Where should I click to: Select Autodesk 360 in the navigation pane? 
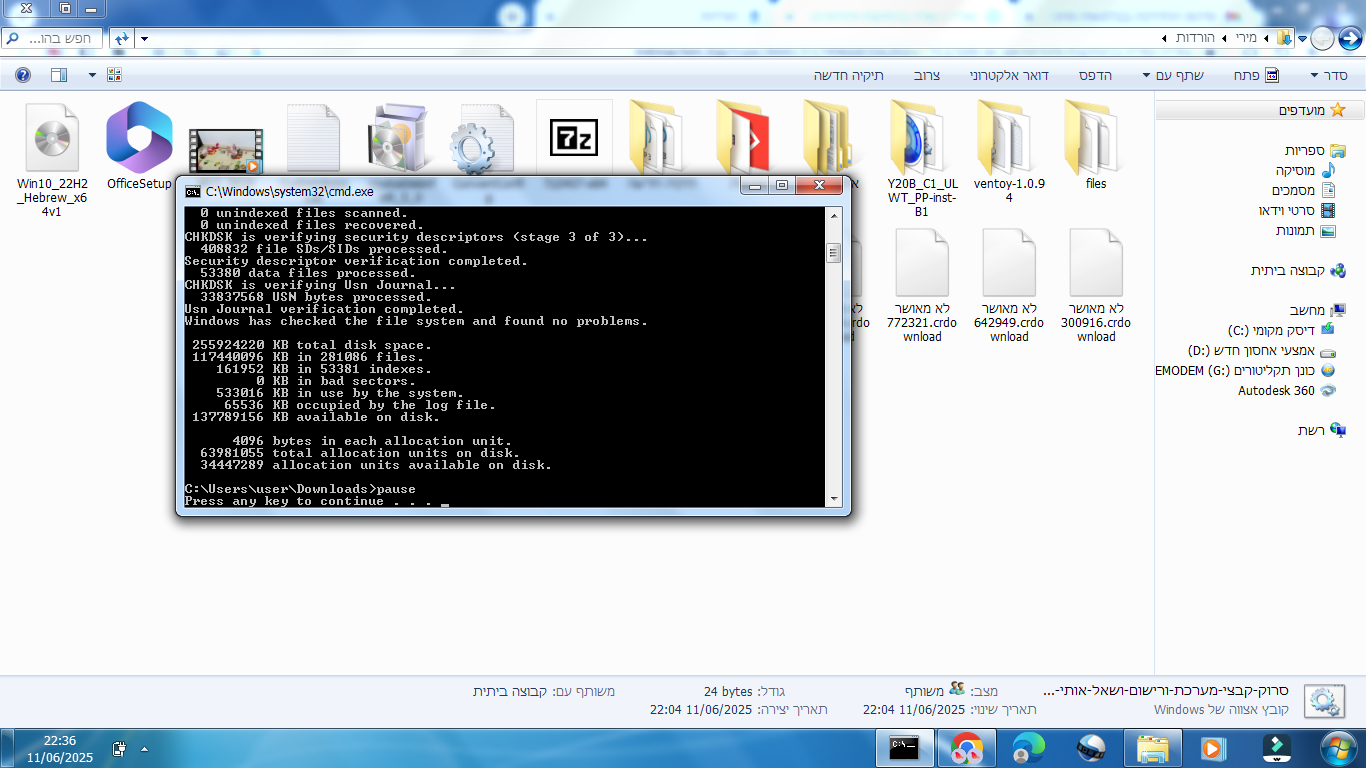tap(1287, 390)
